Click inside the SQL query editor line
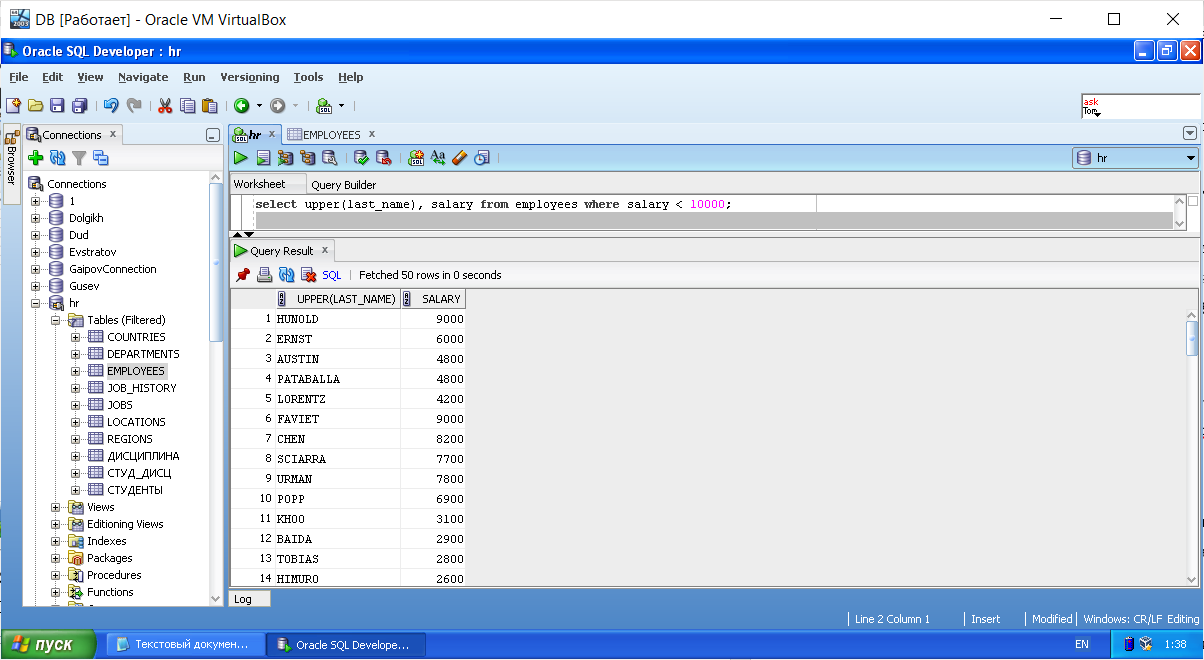 pos(493,204)
